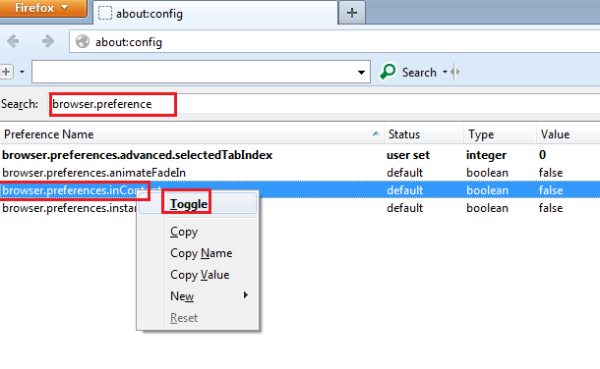Click the toolbar resize handle icon
This screenshot has width=600, height=369.
tap(455, 72)
